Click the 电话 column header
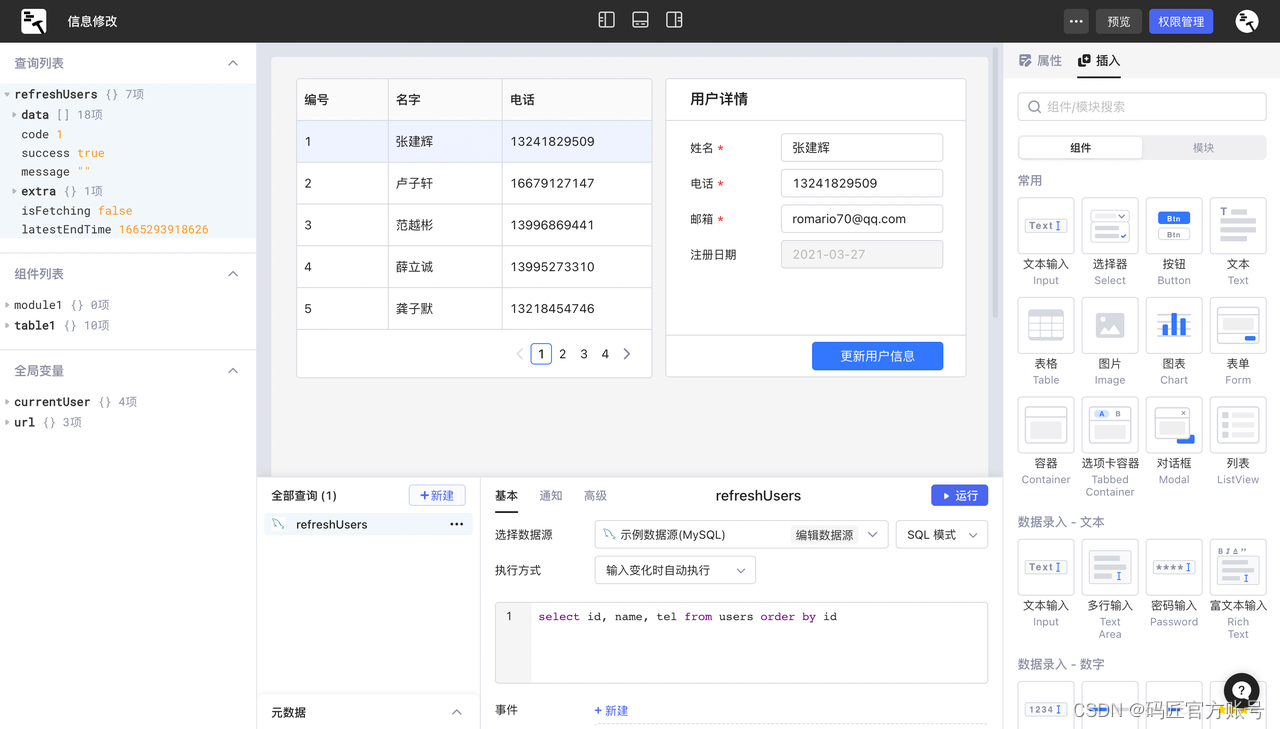1280x729 pixels. [x=577, y=100]
